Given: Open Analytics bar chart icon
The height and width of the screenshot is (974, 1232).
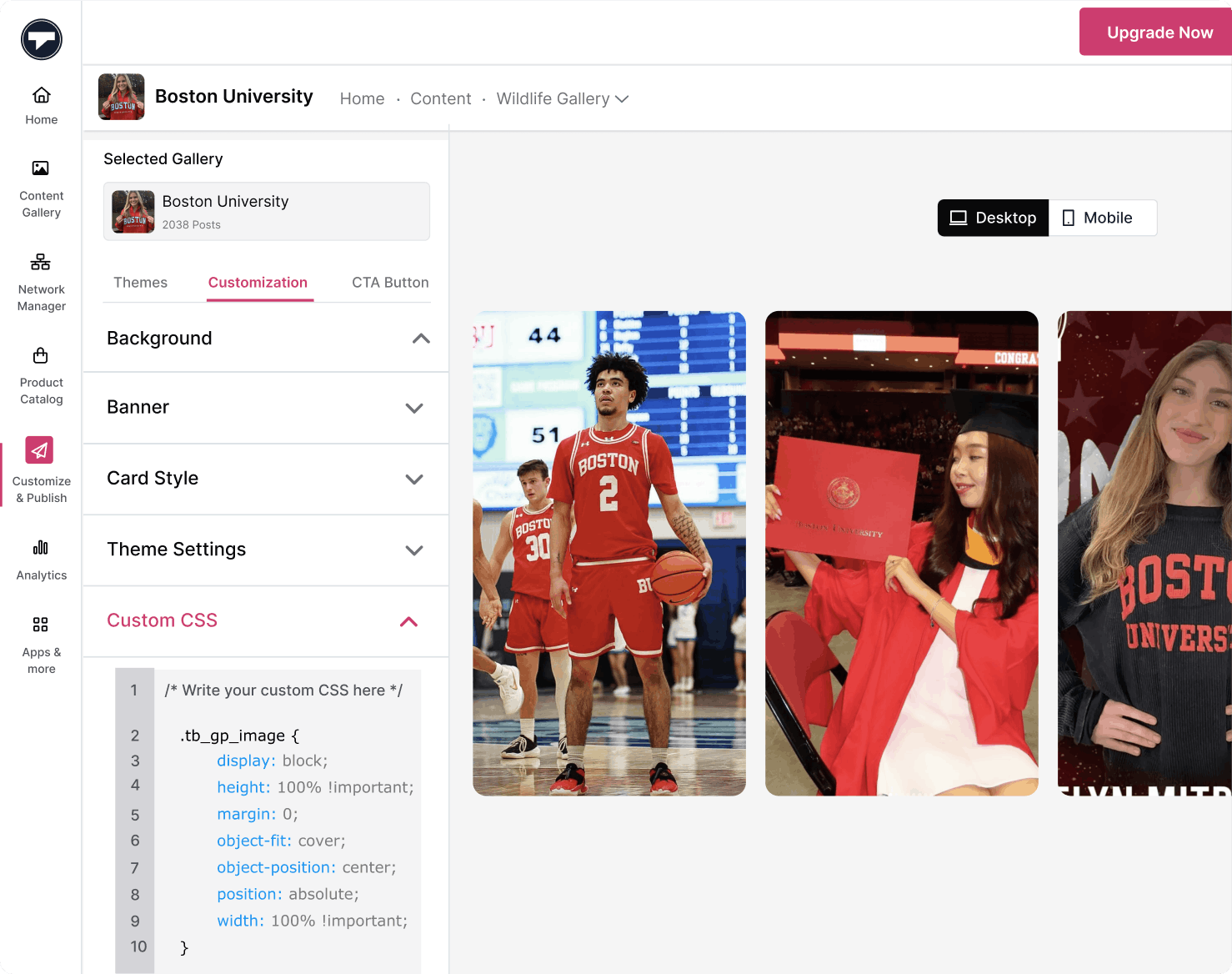Looking at the screenshot, I should tap(41, 548).
